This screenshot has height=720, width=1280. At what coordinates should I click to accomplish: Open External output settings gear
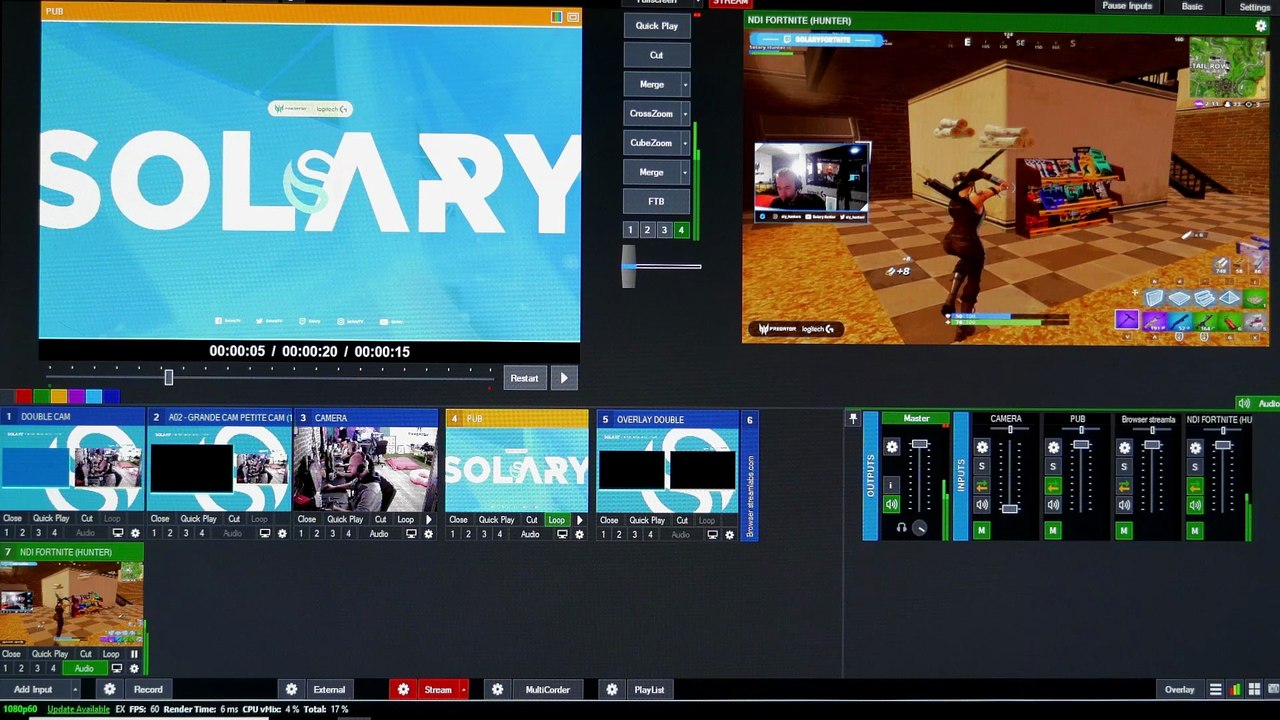[292, 689]
